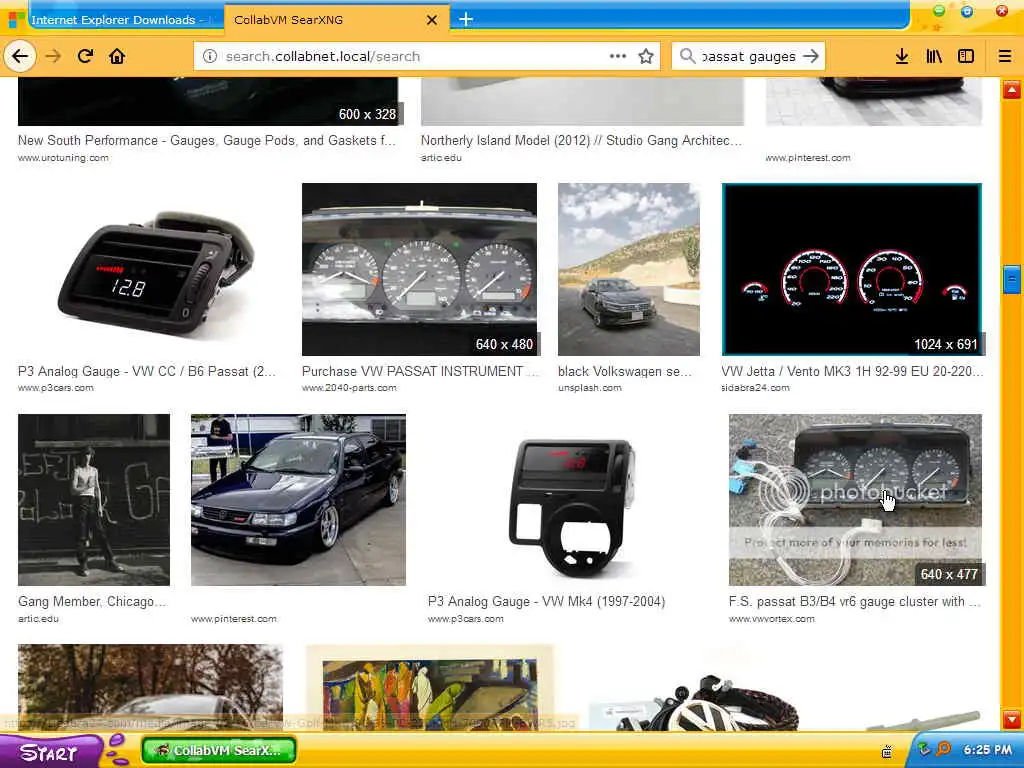Open 'P3 Analog Gauge - VW CC / B6 Passat' title
This screenshot has height=768, width=1024.
point(147,371)
